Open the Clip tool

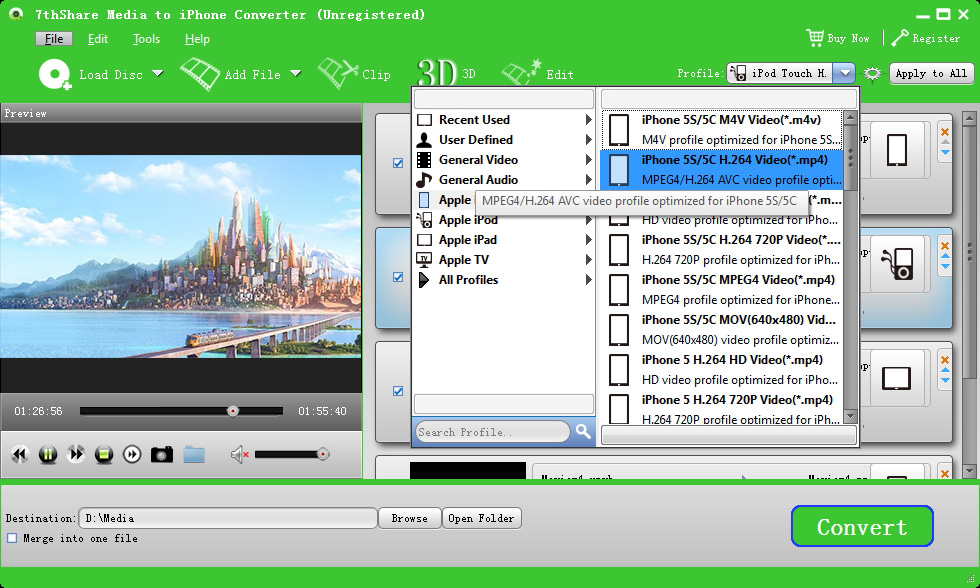tap(354, 74)
